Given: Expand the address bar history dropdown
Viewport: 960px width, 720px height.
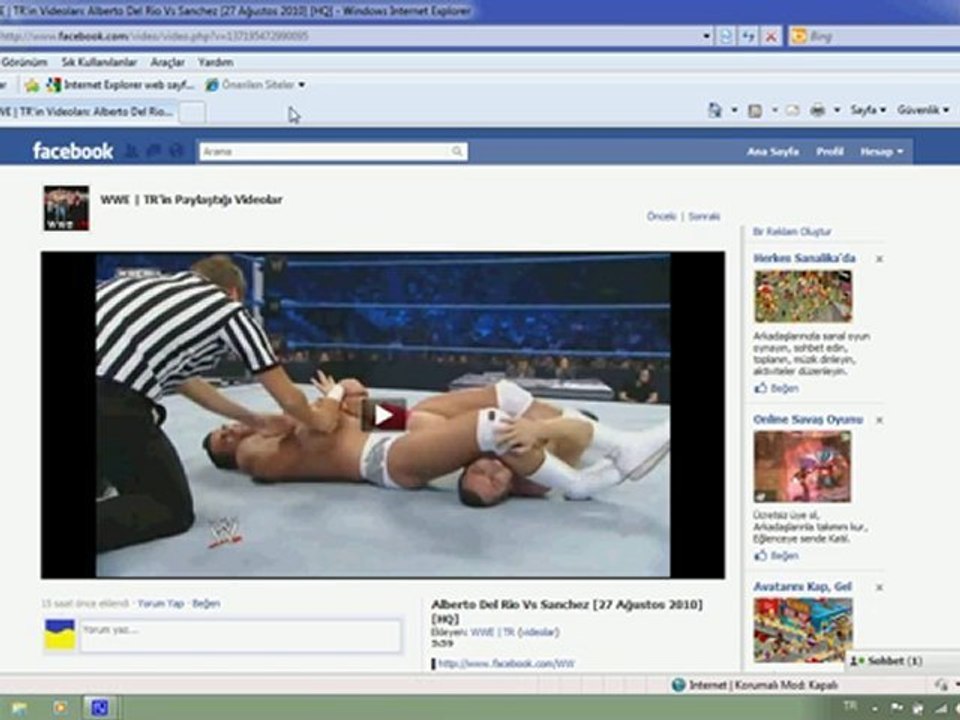Looking at the screenshot, I should (x=707, y=36).
